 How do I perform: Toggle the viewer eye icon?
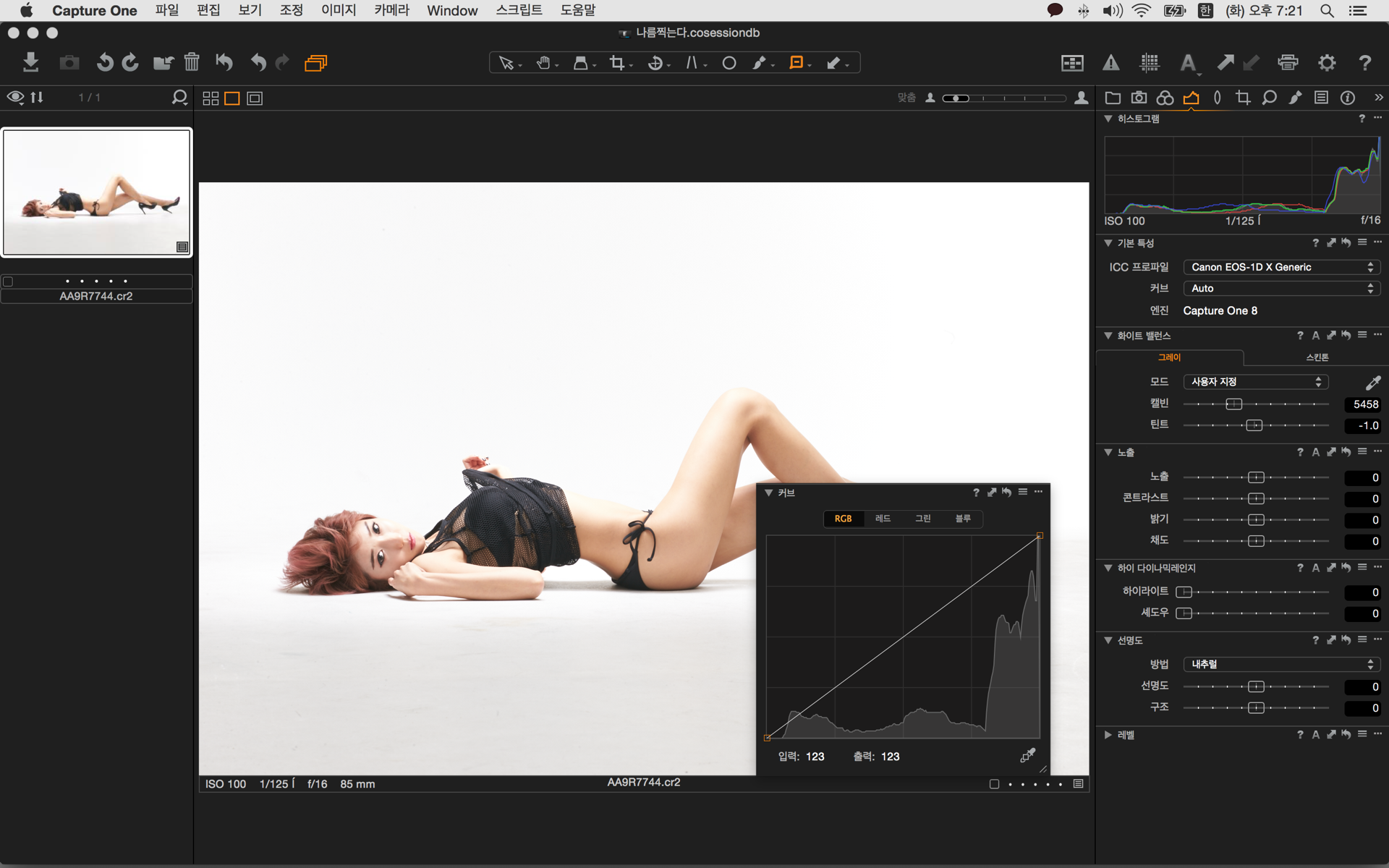(15, 97)
